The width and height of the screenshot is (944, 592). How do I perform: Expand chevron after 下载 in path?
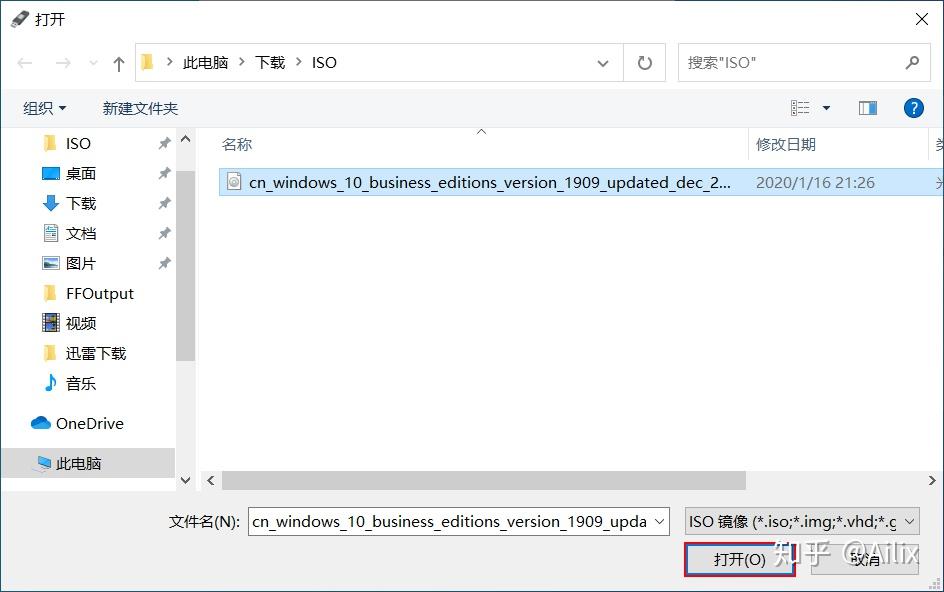tap(299, 62)
